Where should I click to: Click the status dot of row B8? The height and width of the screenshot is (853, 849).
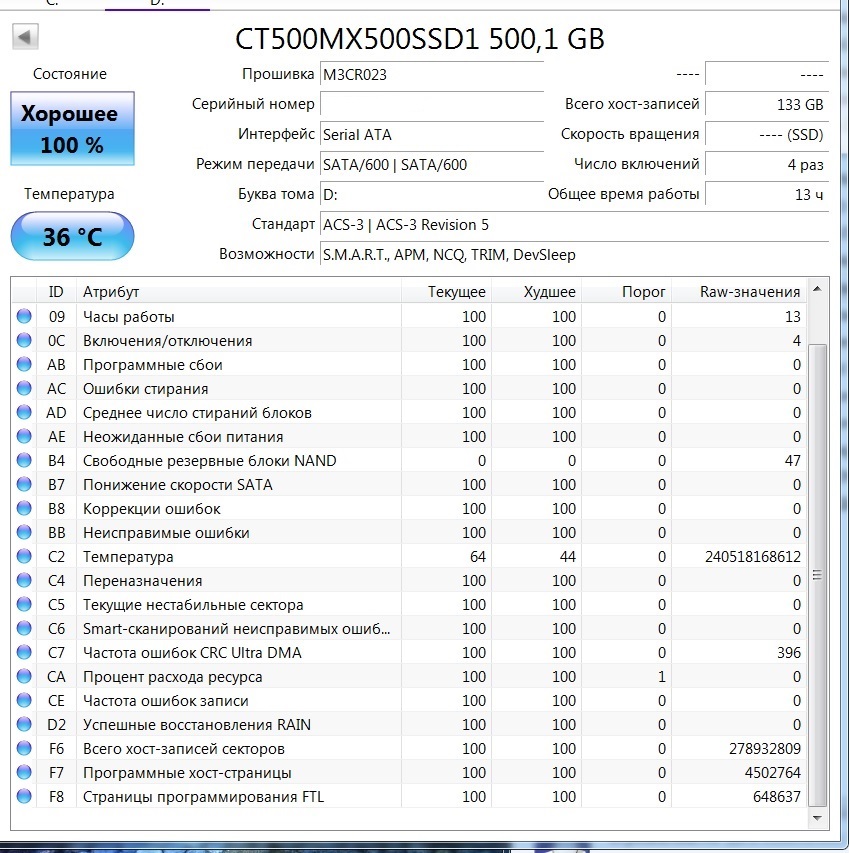24,508
